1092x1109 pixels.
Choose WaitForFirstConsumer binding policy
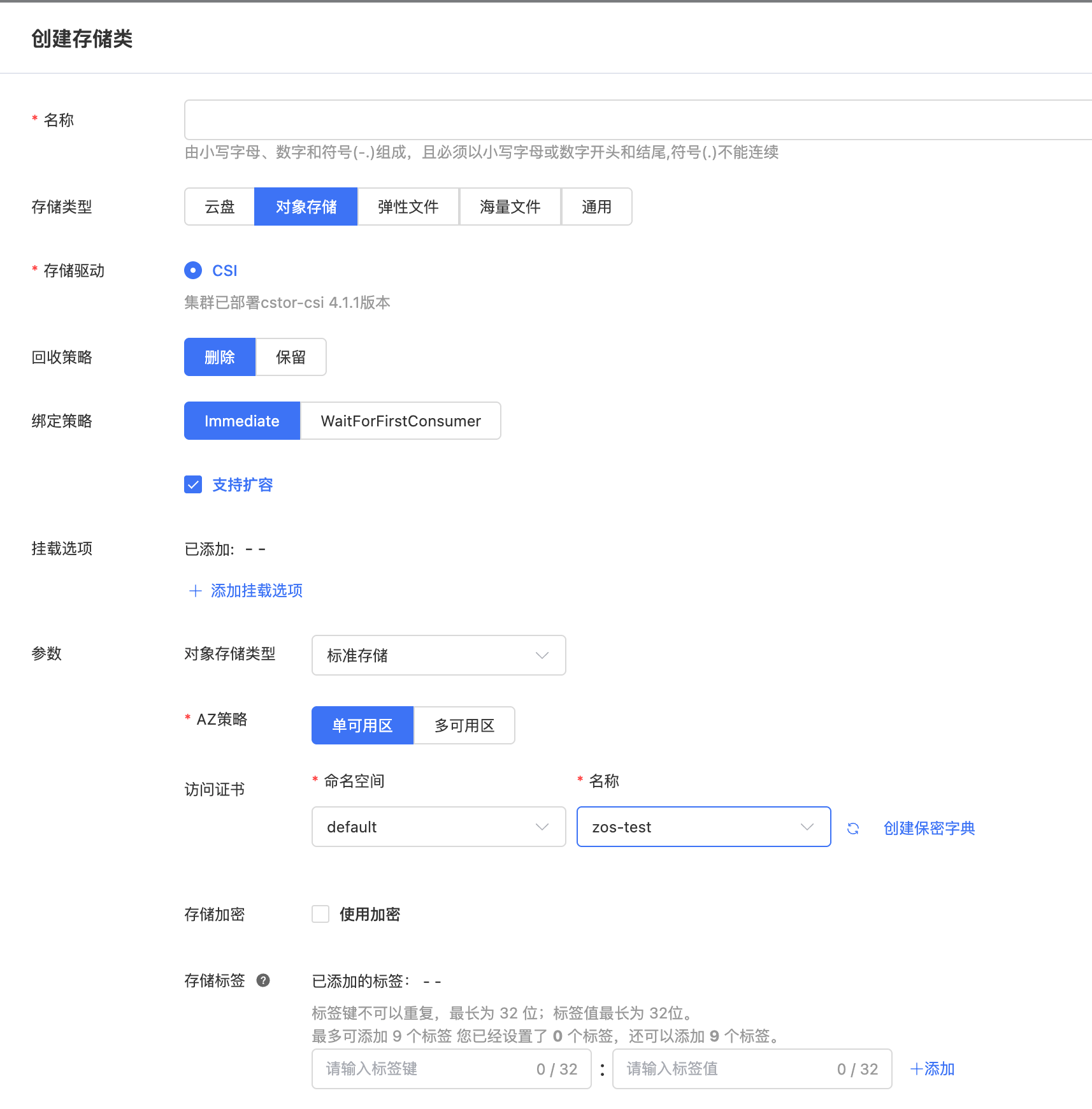tap(401, 421)
